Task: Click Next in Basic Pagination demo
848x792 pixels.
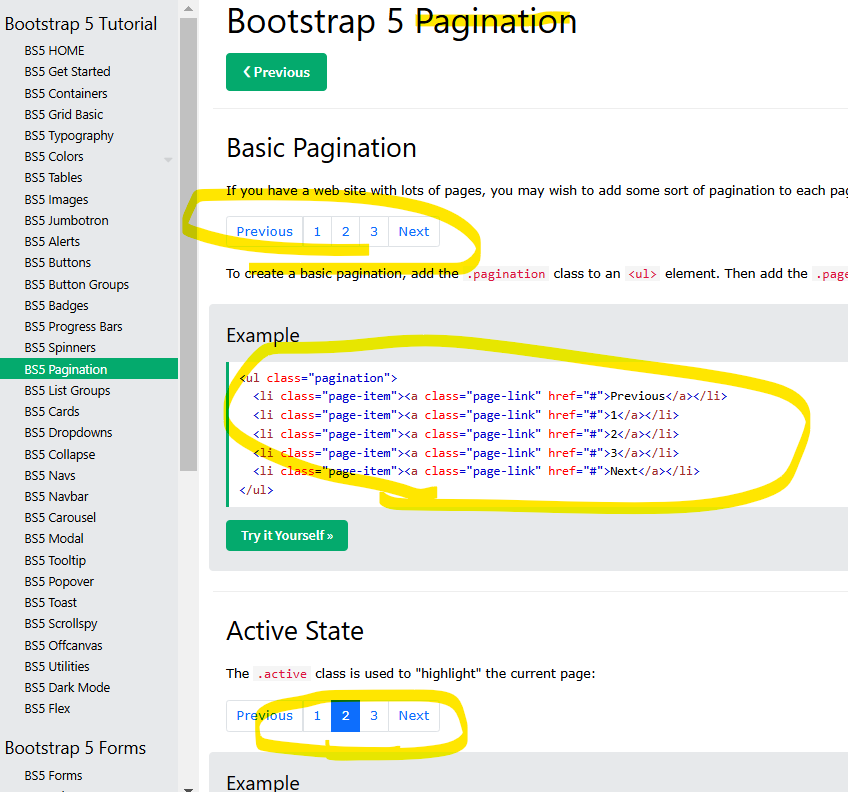Action: [414, 232]
